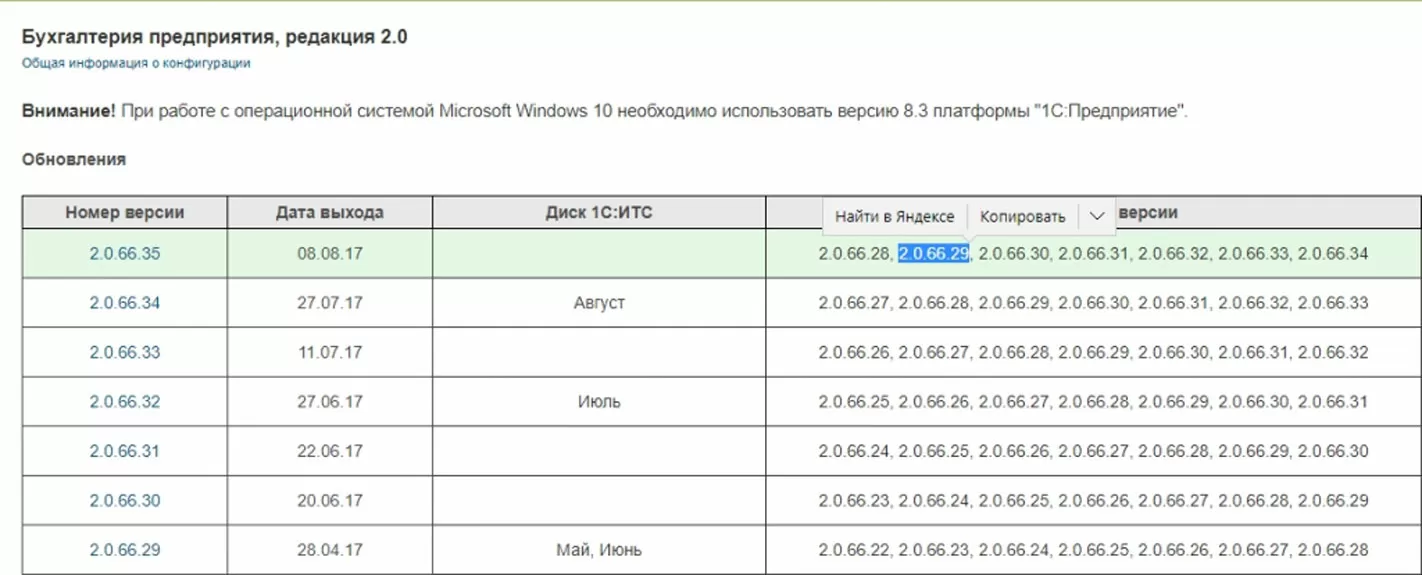Click the Июль disk cell
1422x575 pixels.
[598, 402]
